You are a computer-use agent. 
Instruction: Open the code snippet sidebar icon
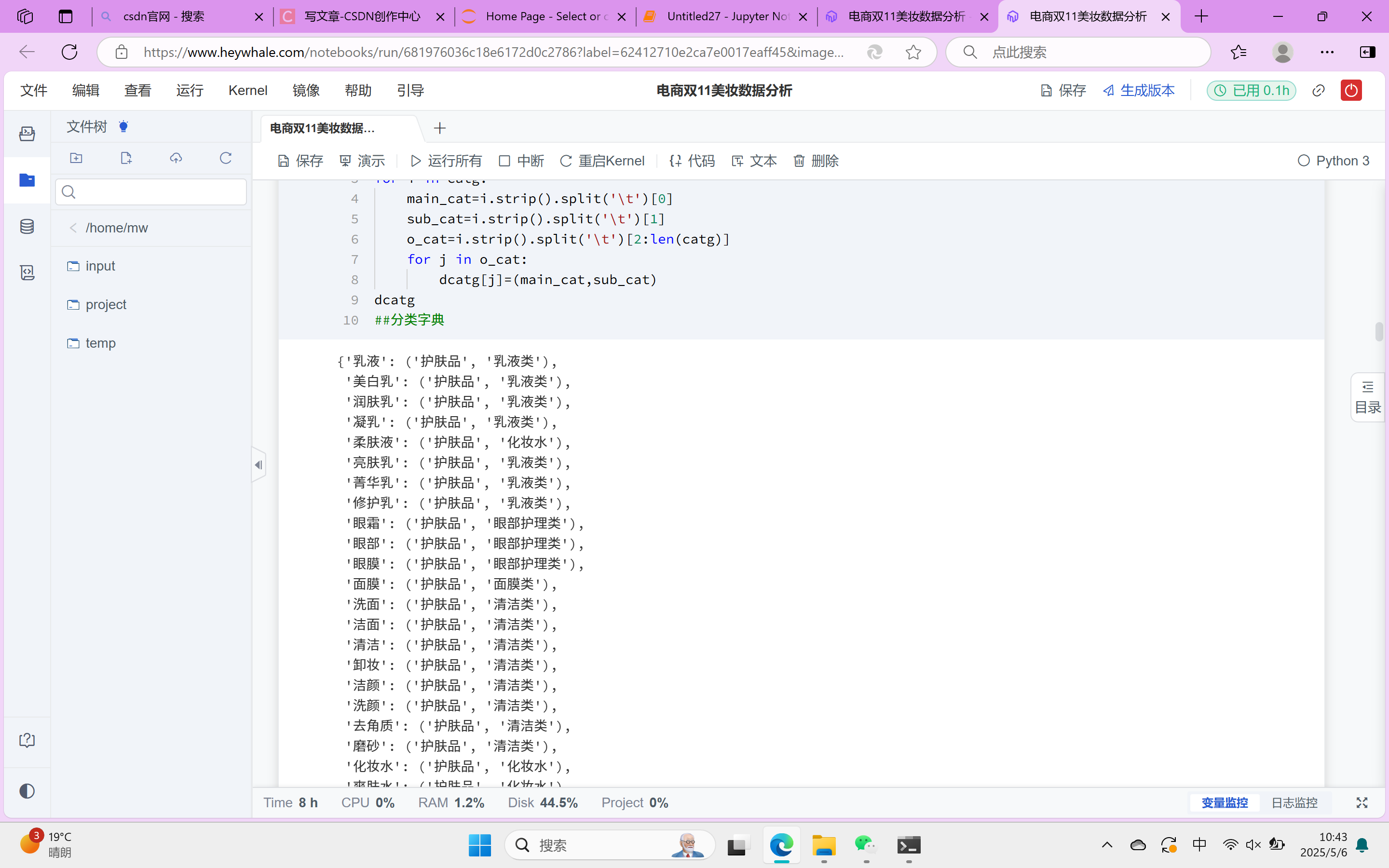[x=27, y=272]
